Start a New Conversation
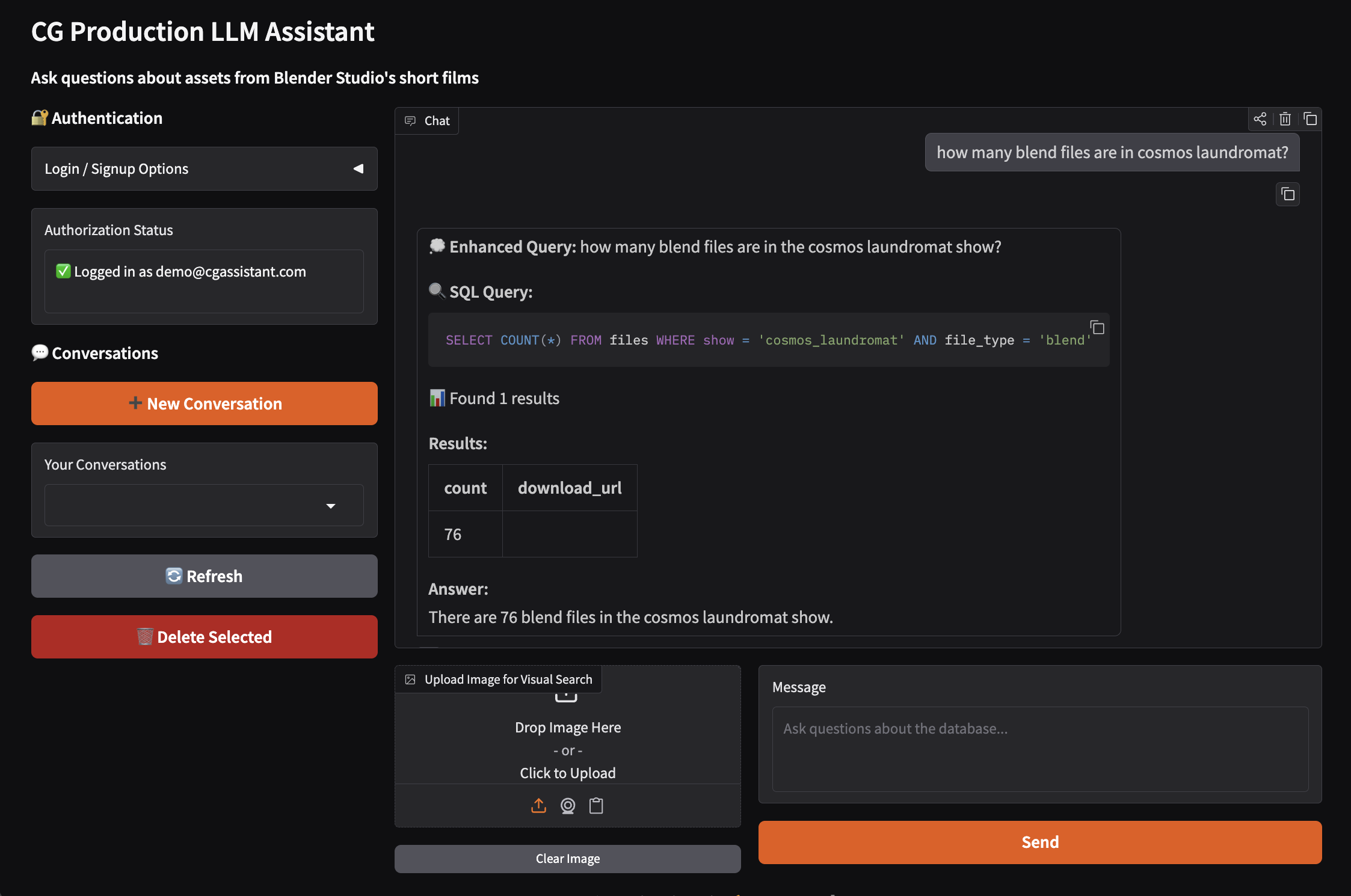The image size is (1351, 896). click(205, 404)
